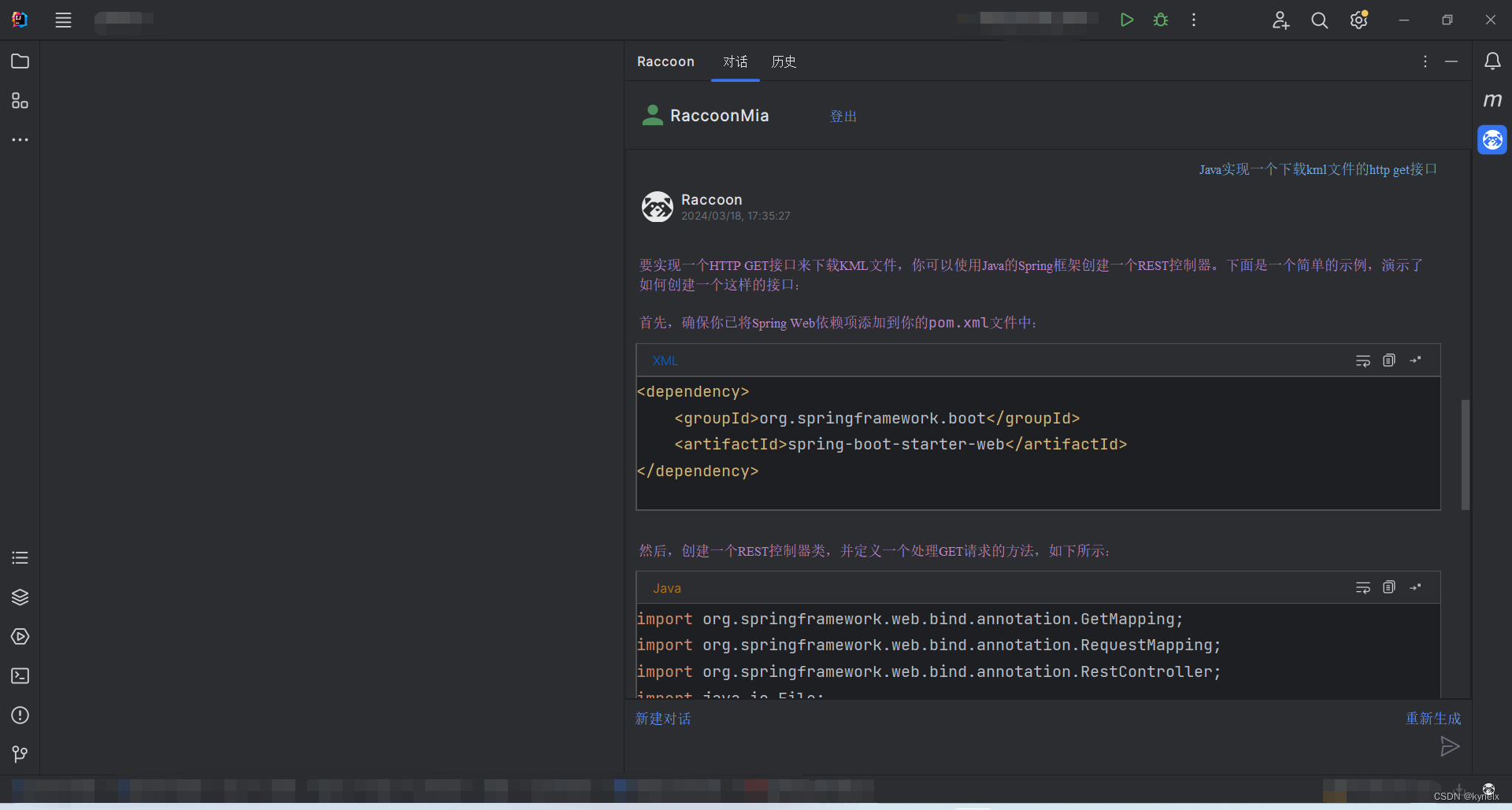Click the RaccoonMia username
The width and height of the screenshot is (1512, 810).
[x=719, y=116]
